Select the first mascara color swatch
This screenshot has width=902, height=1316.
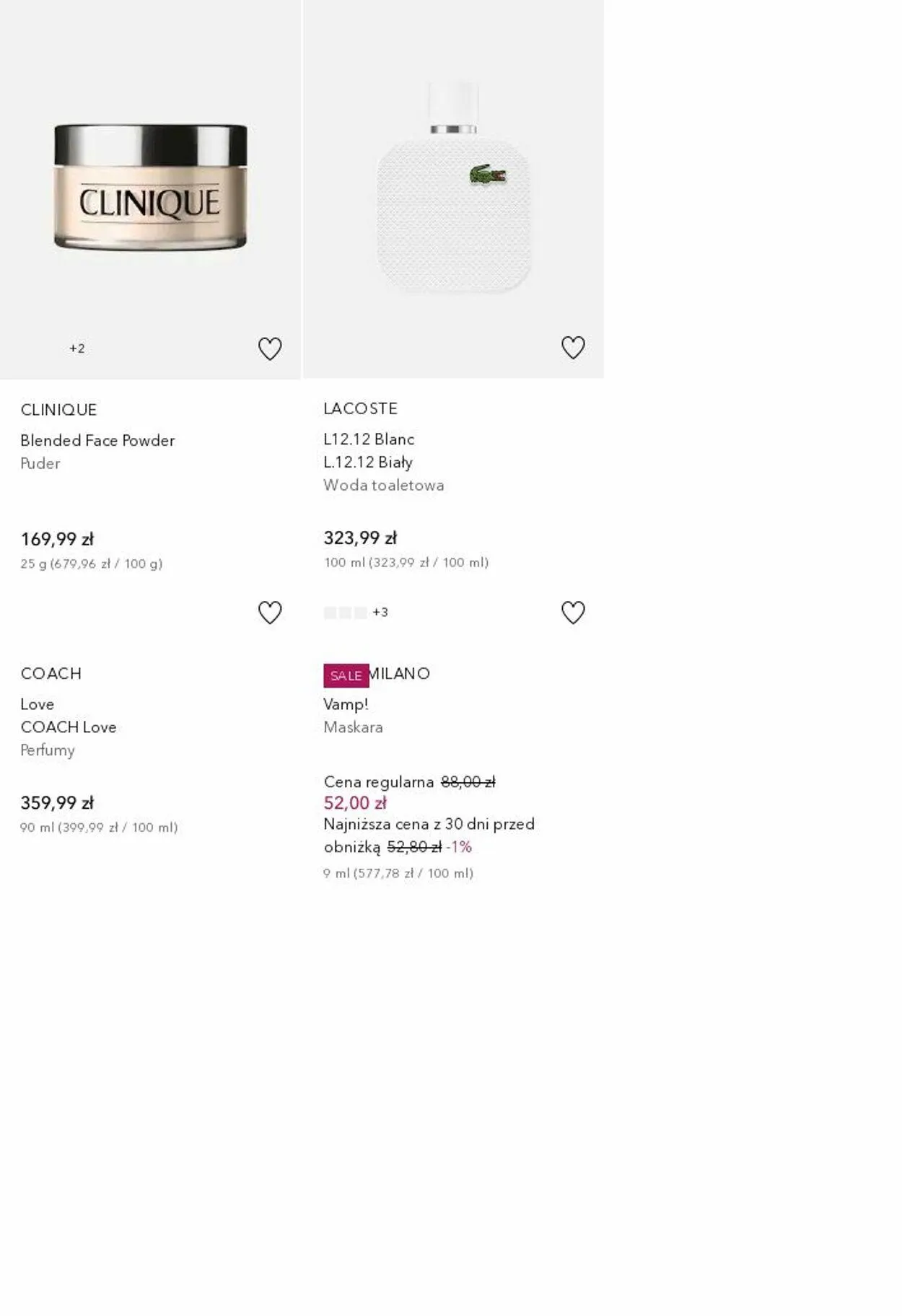coord(330,613)
